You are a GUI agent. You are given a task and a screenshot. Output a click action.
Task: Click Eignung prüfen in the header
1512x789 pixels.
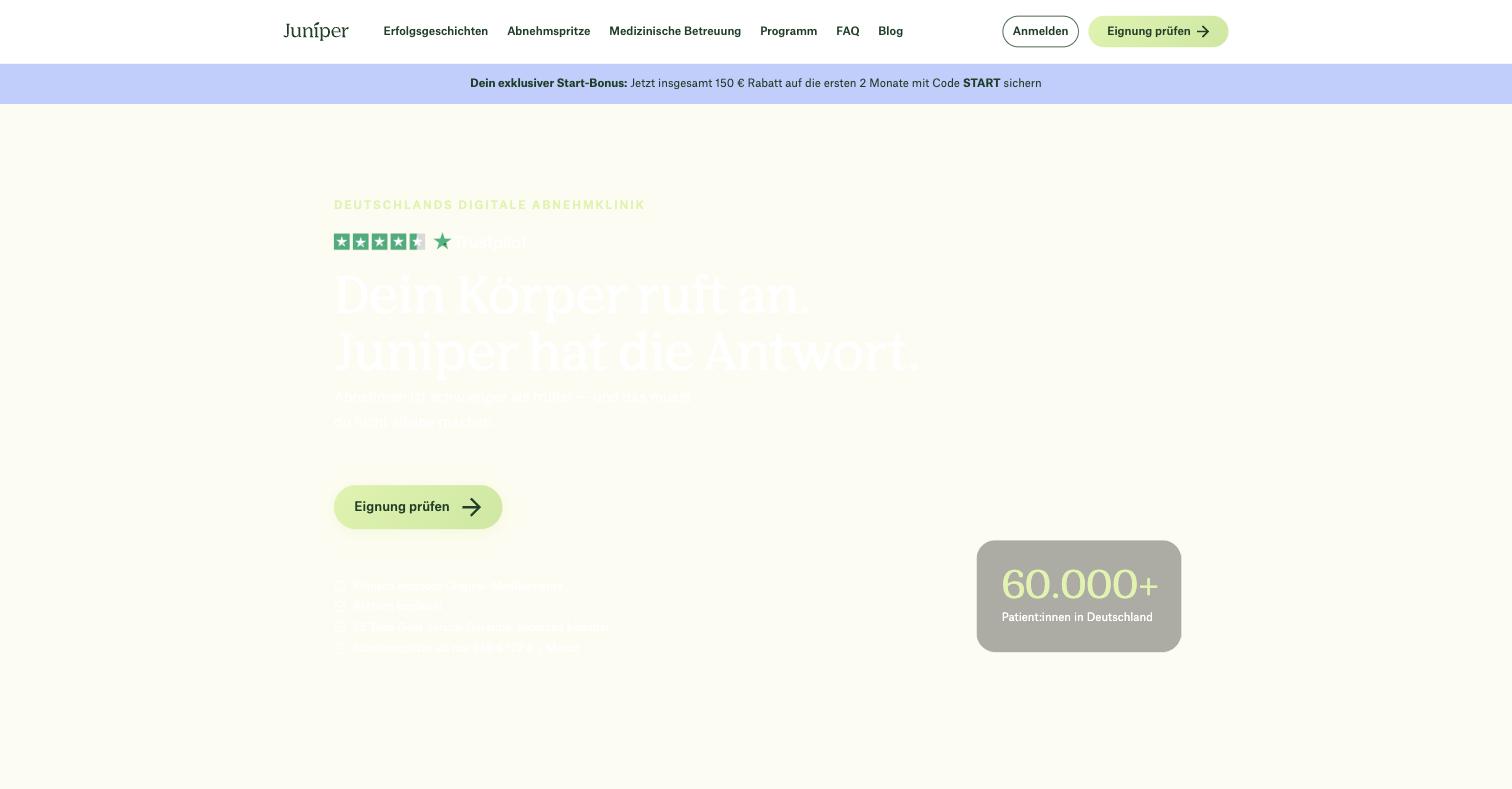(1158, 31)
